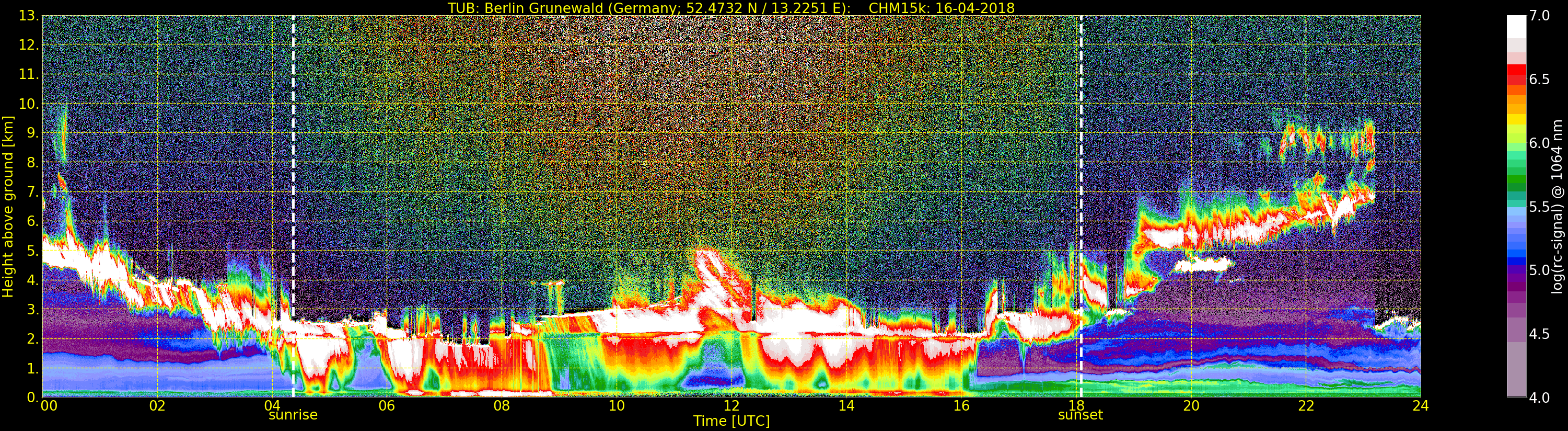This screenshot has height=431, width=1568.
Task: Click the '4.0' colorbar scale value
Action: pos(1539,398)
